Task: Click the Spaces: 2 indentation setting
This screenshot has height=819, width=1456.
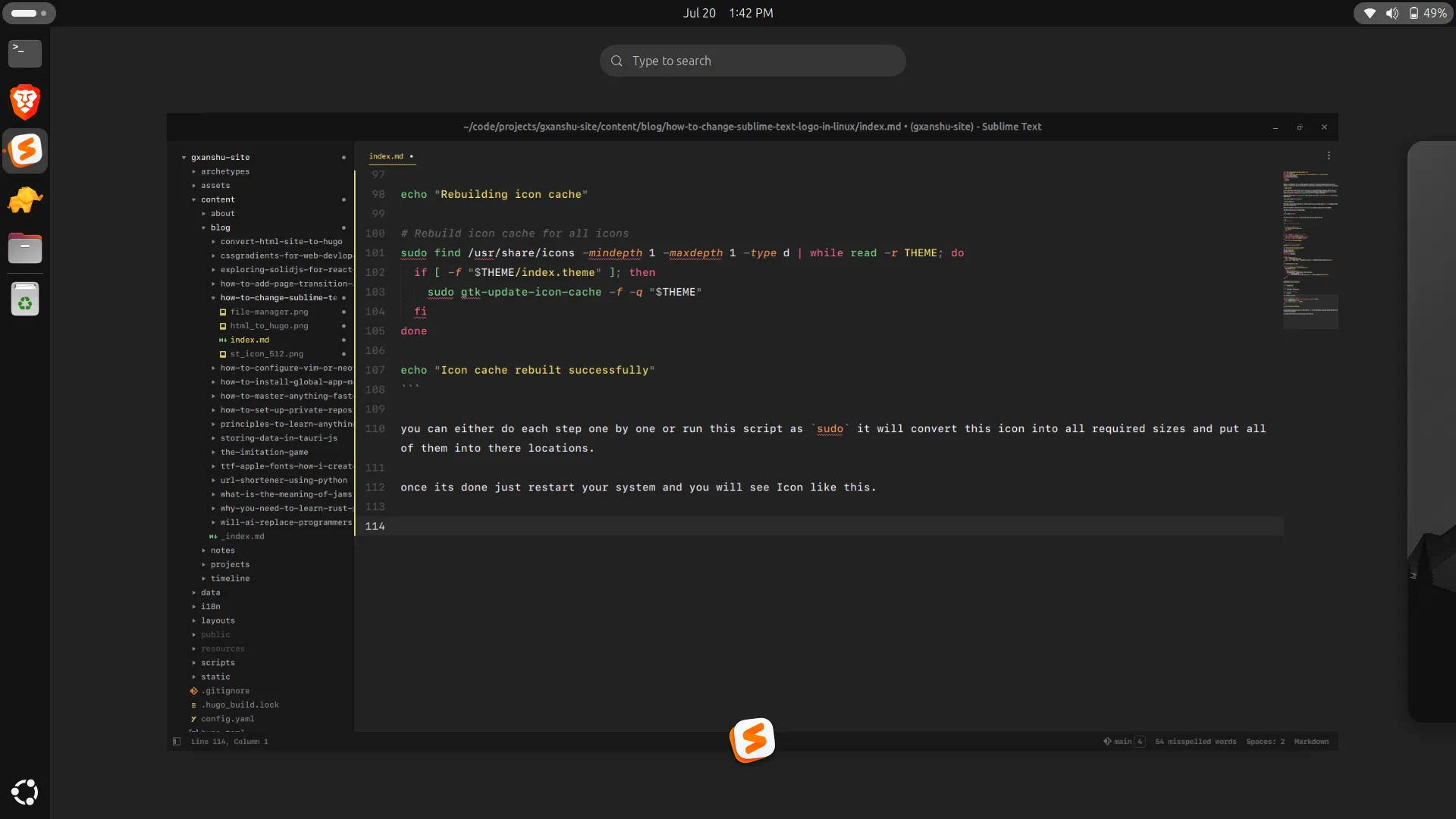Action: point(1265,742)
